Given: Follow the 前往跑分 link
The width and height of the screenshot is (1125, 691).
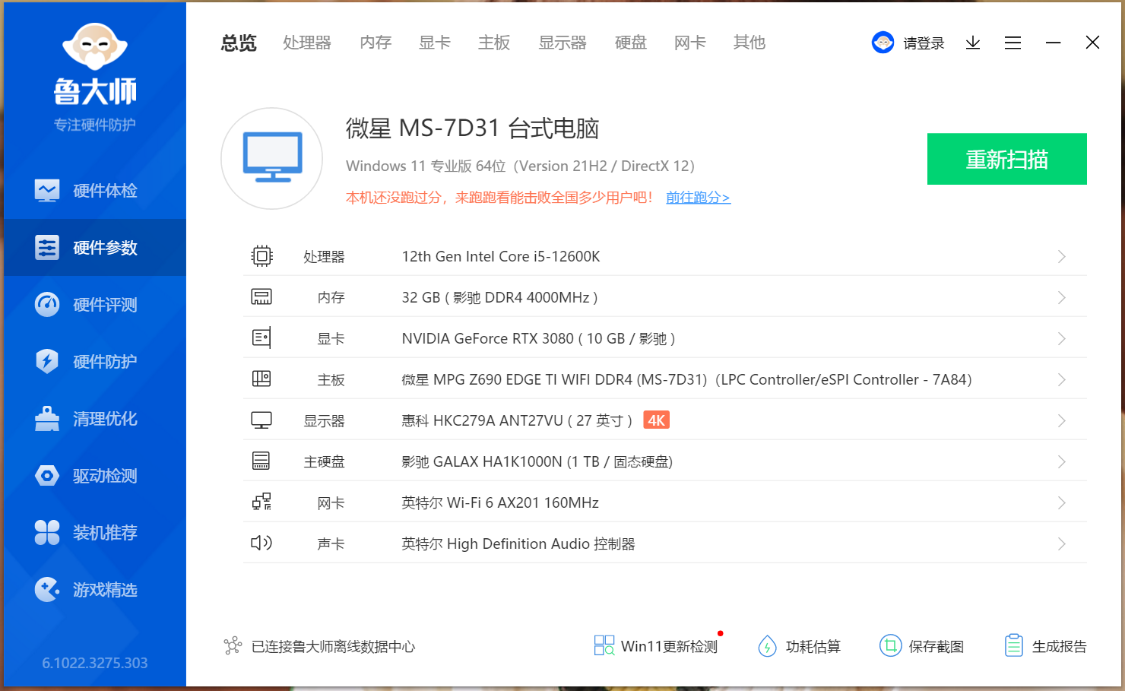Looking at the screenshot, I should tap(698, 198).
